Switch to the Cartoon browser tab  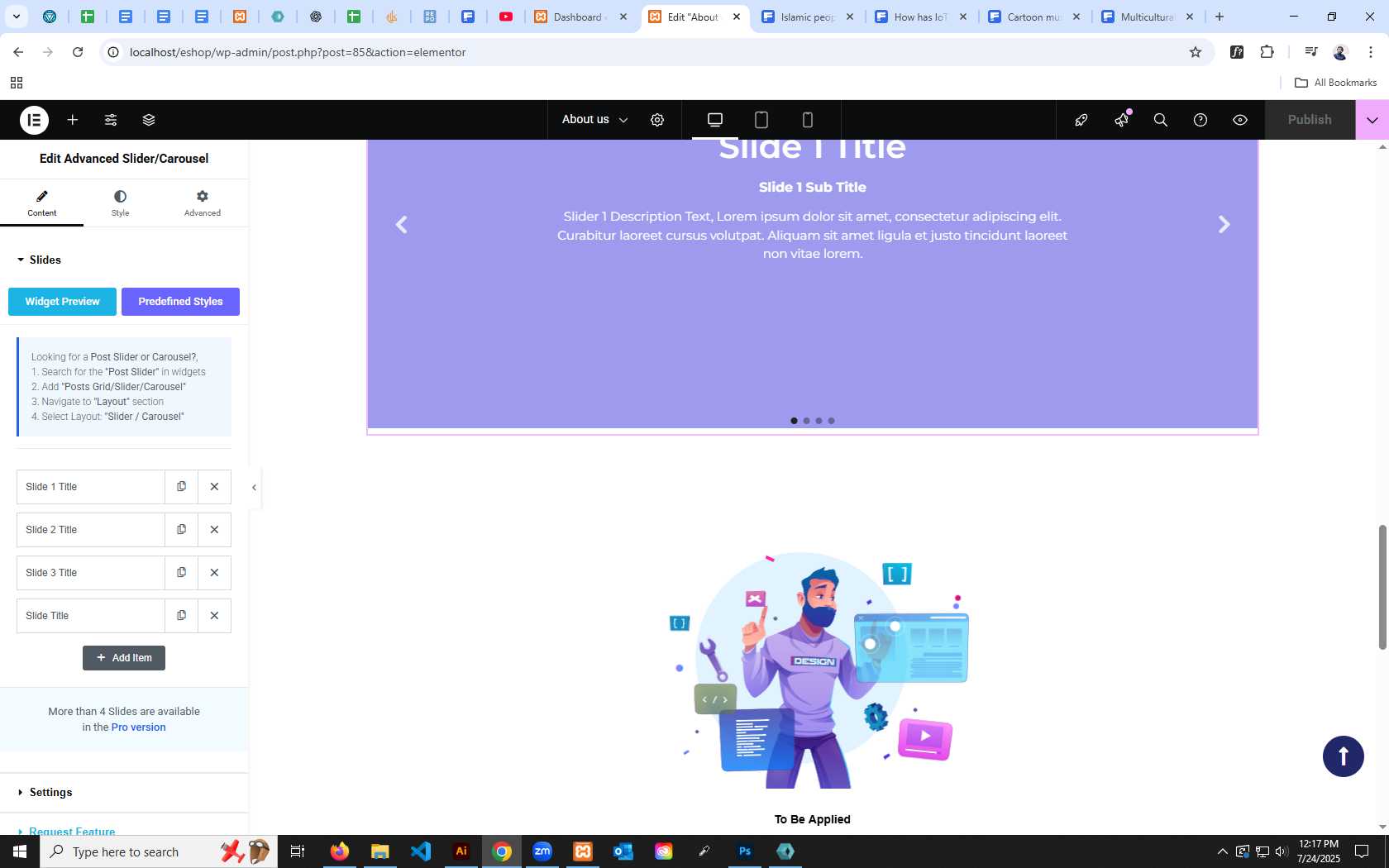(1033, 17)
